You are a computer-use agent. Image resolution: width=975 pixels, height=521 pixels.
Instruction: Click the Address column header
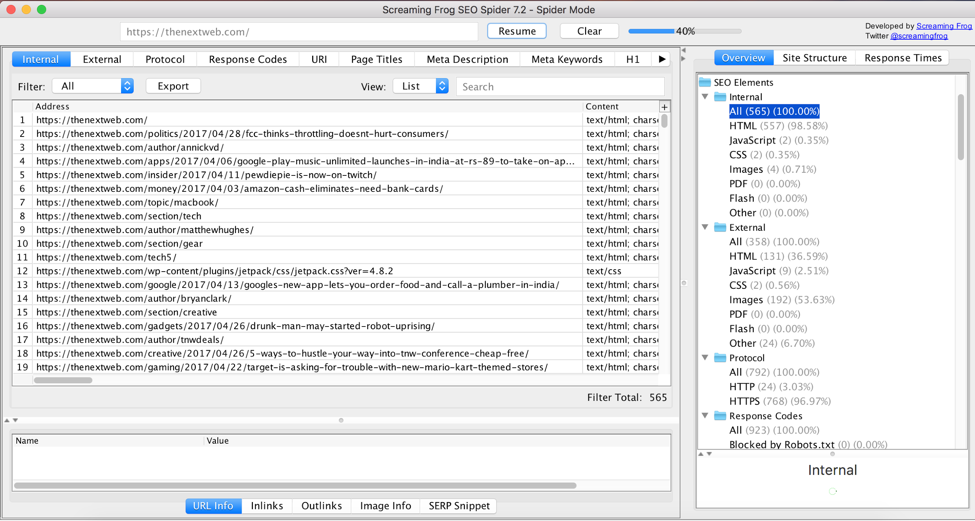308,106
